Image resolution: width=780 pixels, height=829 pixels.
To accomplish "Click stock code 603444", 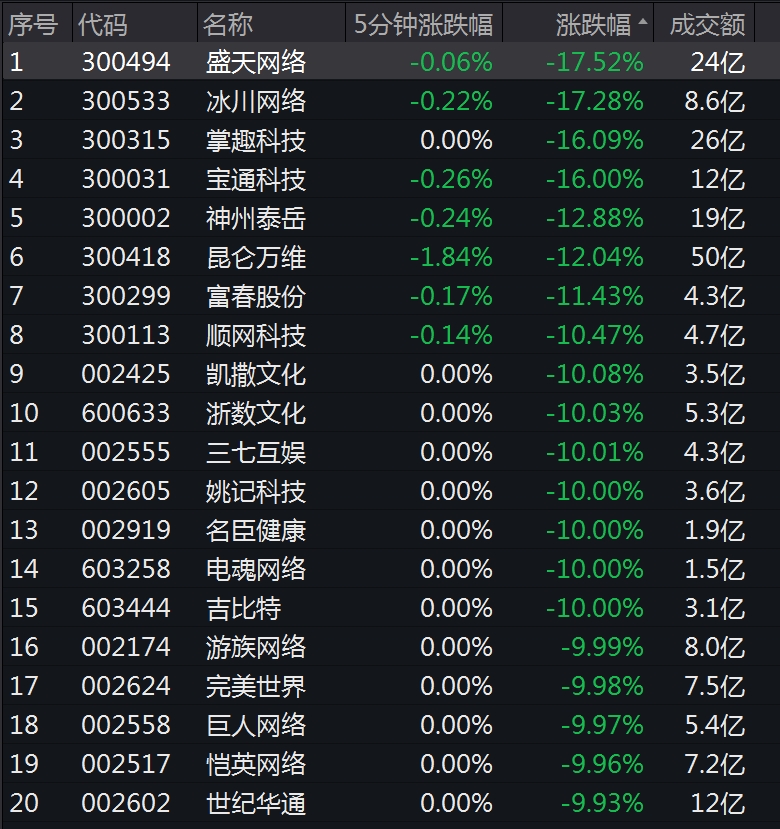I will pos(126,608).
